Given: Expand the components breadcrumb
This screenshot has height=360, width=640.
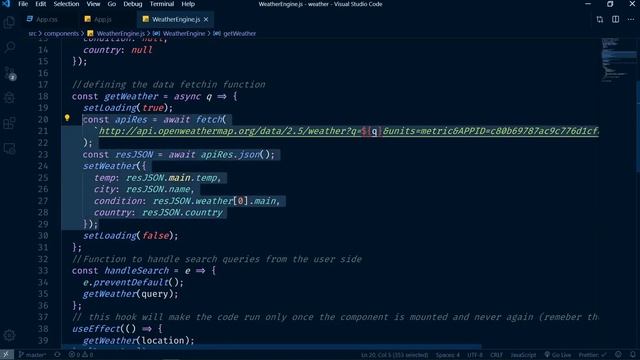Looking at the screenshot, I should [x=61, y=33].
